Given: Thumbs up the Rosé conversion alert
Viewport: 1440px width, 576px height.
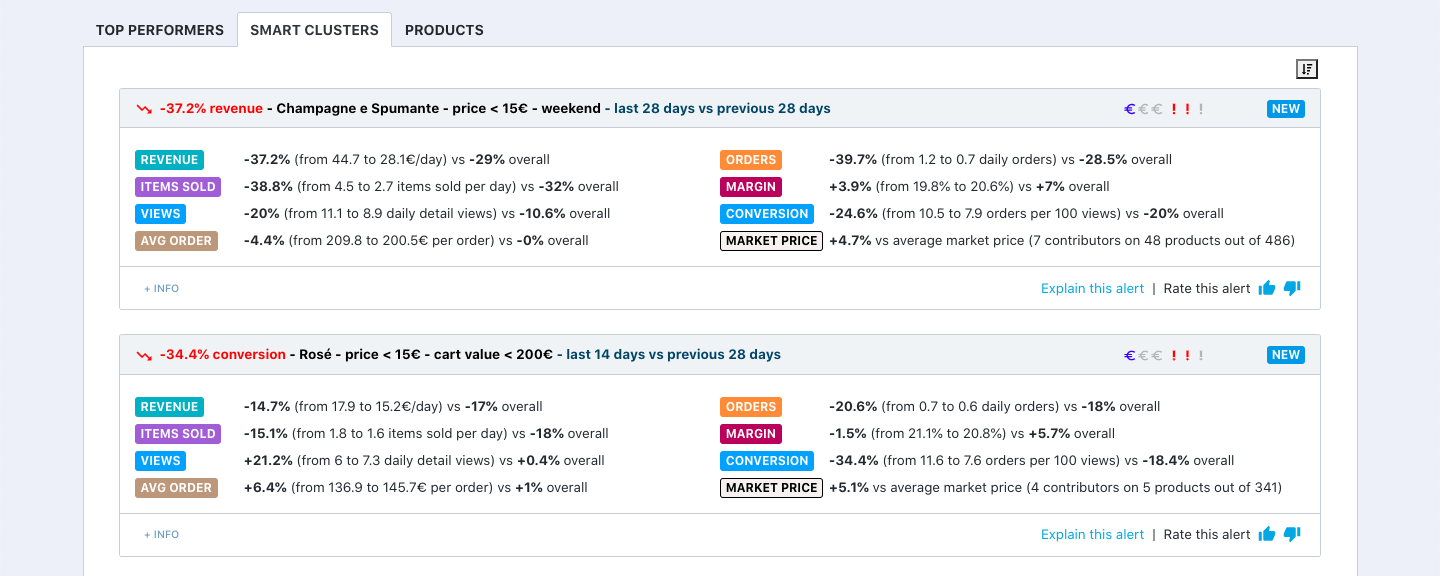Looking at the screenshot, I should click(x=1267, y=534).
